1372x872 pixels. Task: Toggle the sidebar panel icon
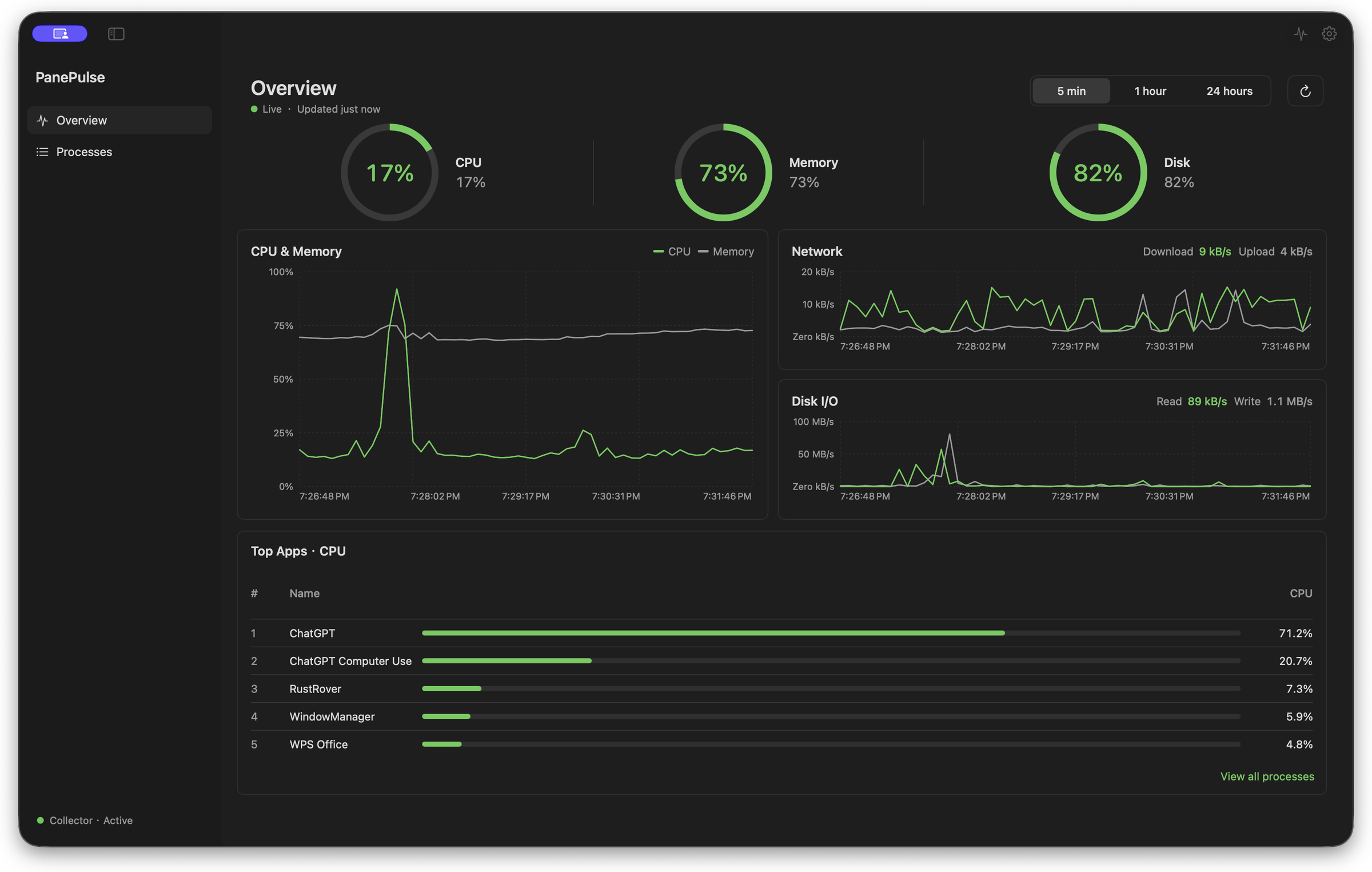coord(116,34)
